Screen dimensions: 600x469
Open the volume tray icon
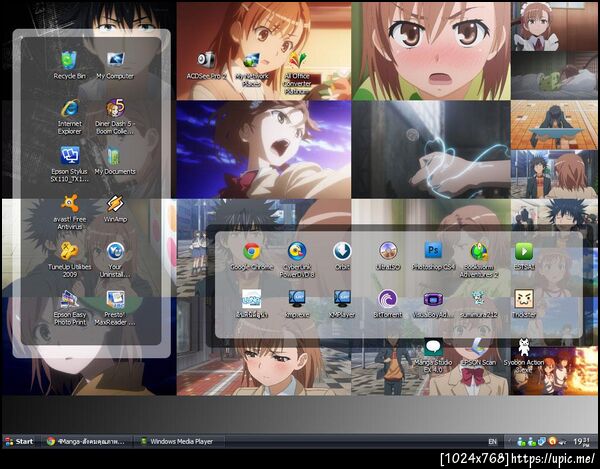coord(562,442)
